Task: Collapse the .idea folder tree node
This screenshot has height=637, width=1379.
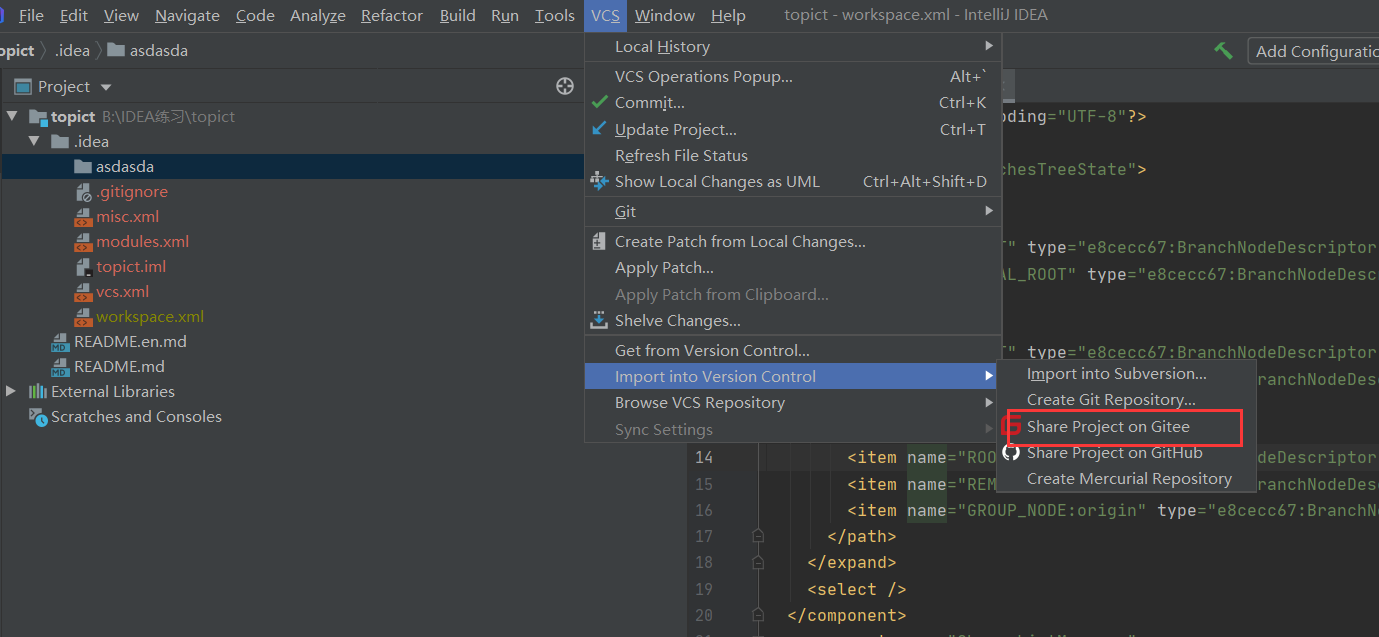Action: click(35, 142)
